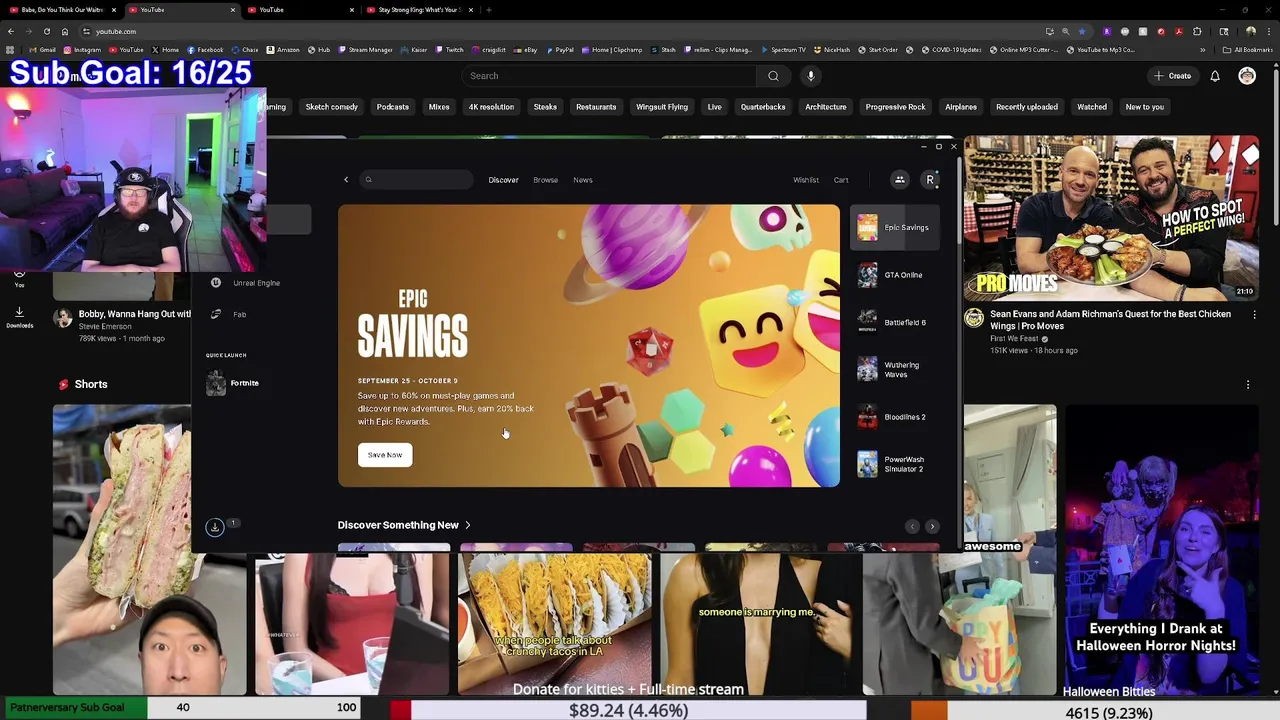Expand Discover Something New chevron
1280x720 pixels.
click(x=467, y=525)
